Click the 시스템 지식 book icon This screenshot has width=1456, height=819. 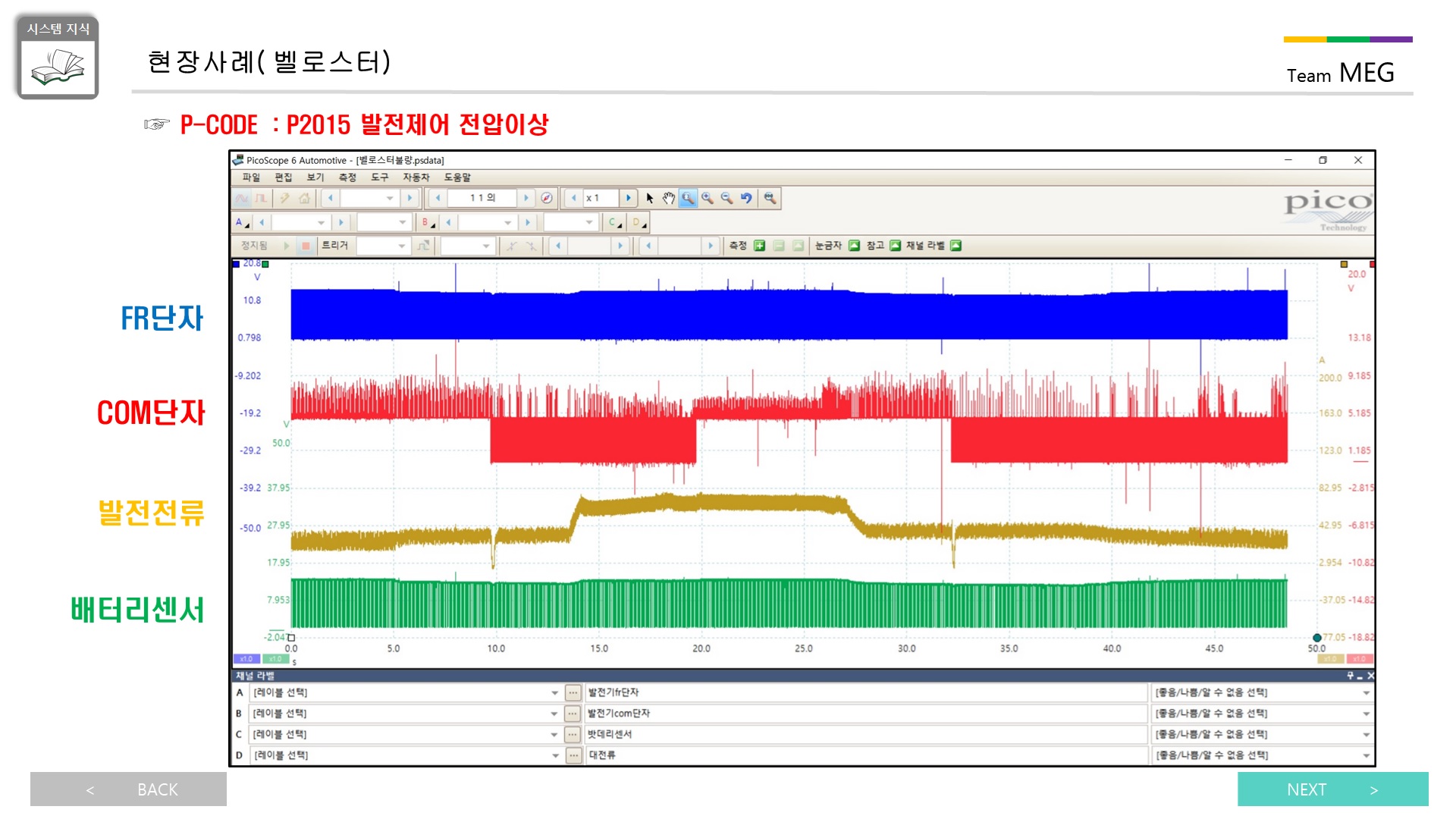pos(58,58)
